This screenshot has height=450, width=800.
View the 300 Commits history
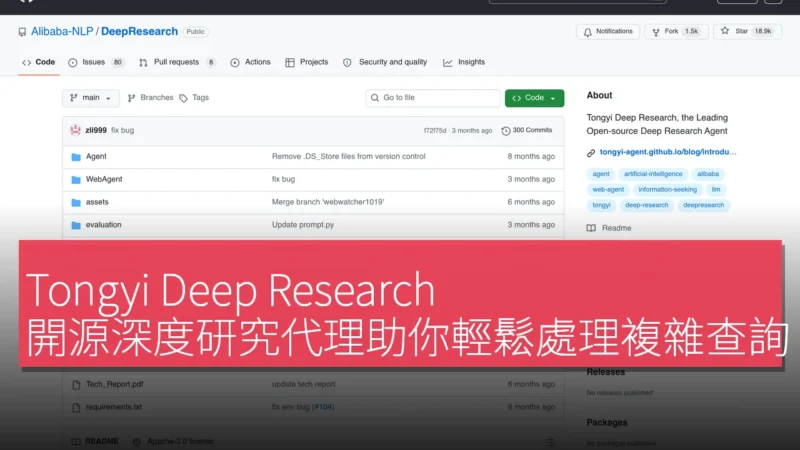(527, 131)
